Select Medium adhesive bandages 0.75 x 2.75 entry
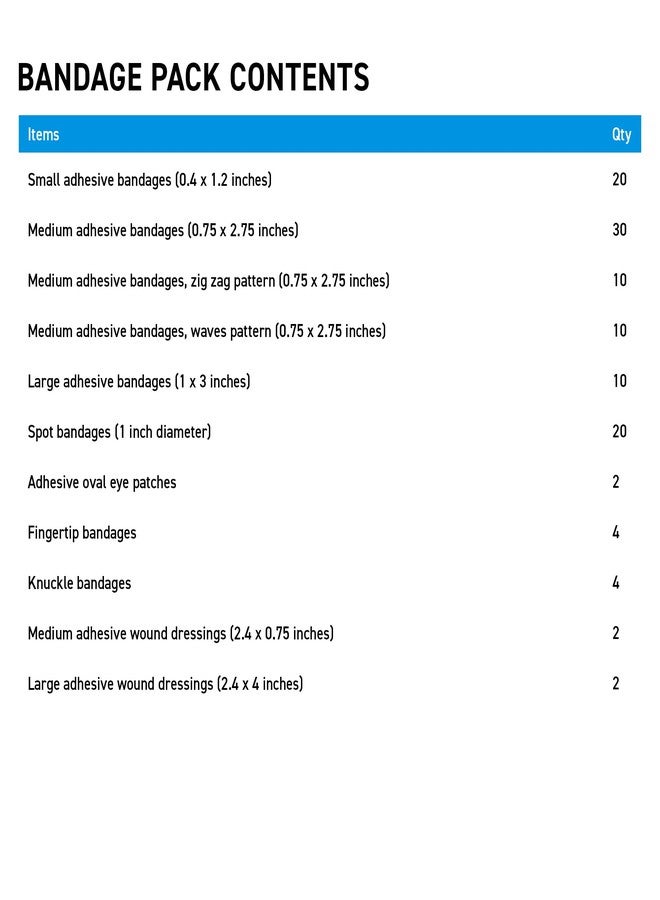The height and width of the screenshot is (900, 660). point(329,230)
